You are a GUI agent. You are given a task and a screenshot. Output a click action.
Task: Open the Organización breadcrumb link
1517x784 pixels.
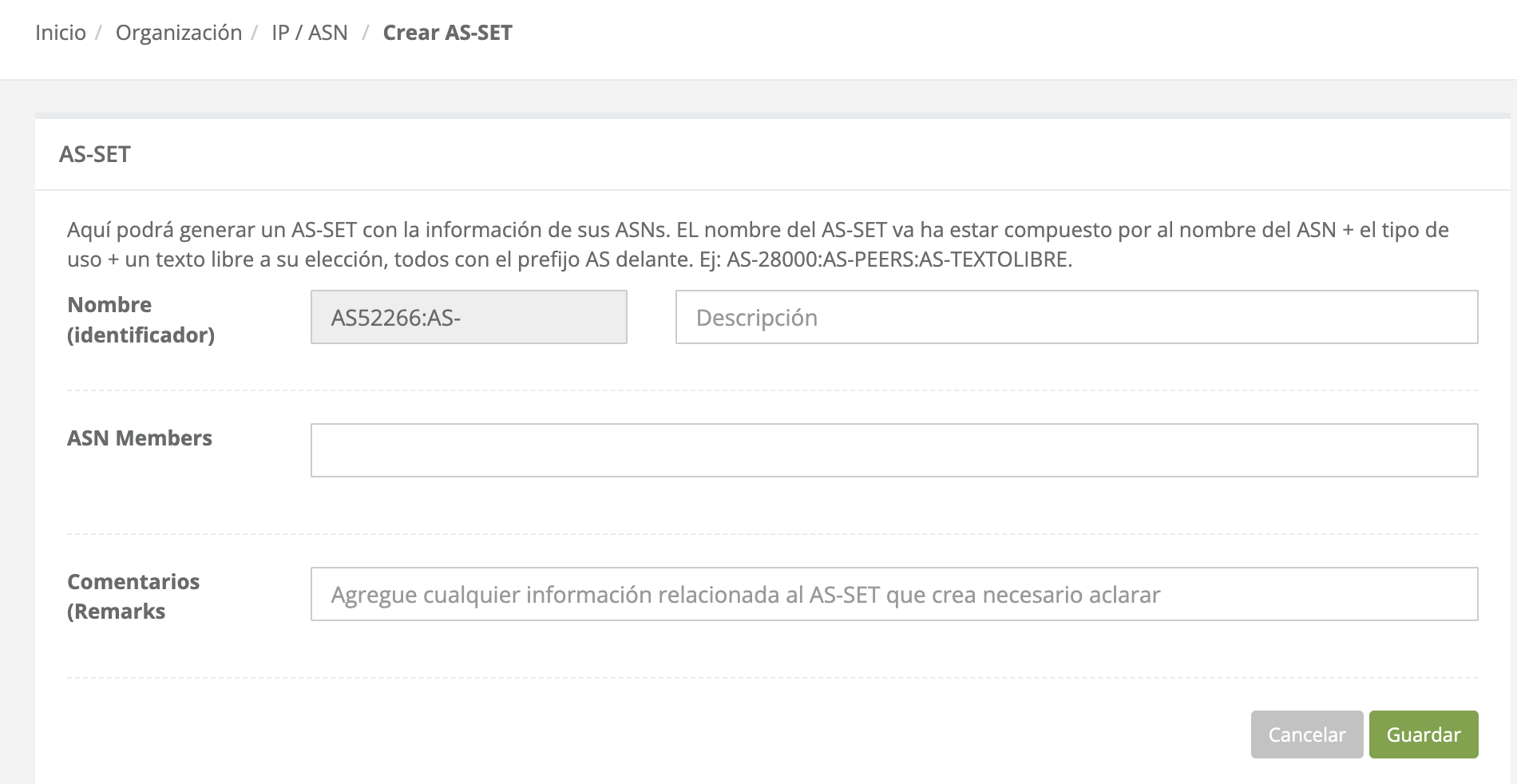(178, 33)
